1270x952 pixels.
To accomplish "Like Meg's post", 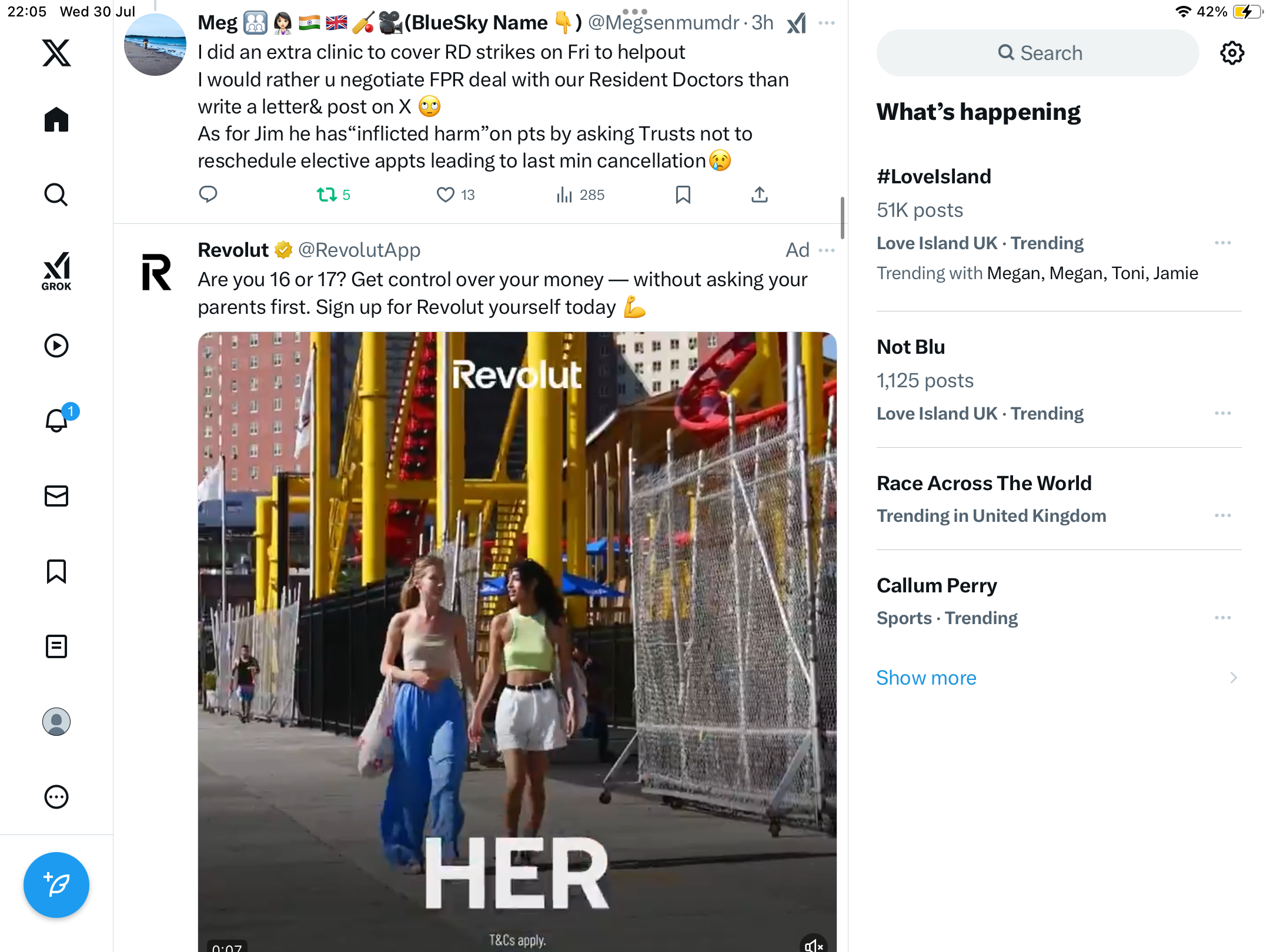I will coord(446,195).
